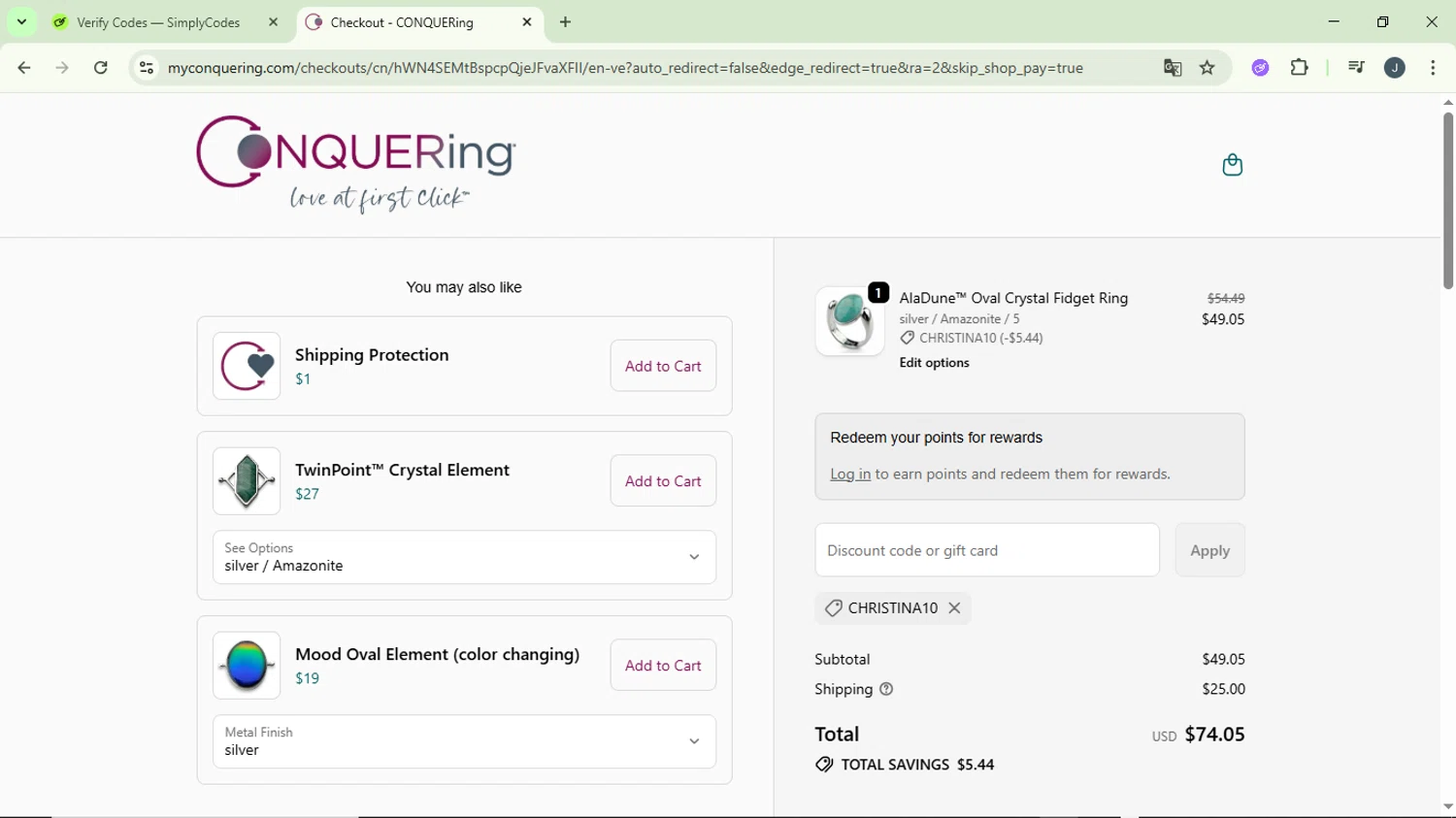Open Chrome three-dot menu
The image size is (1456, 818).
coord(1433,68)
